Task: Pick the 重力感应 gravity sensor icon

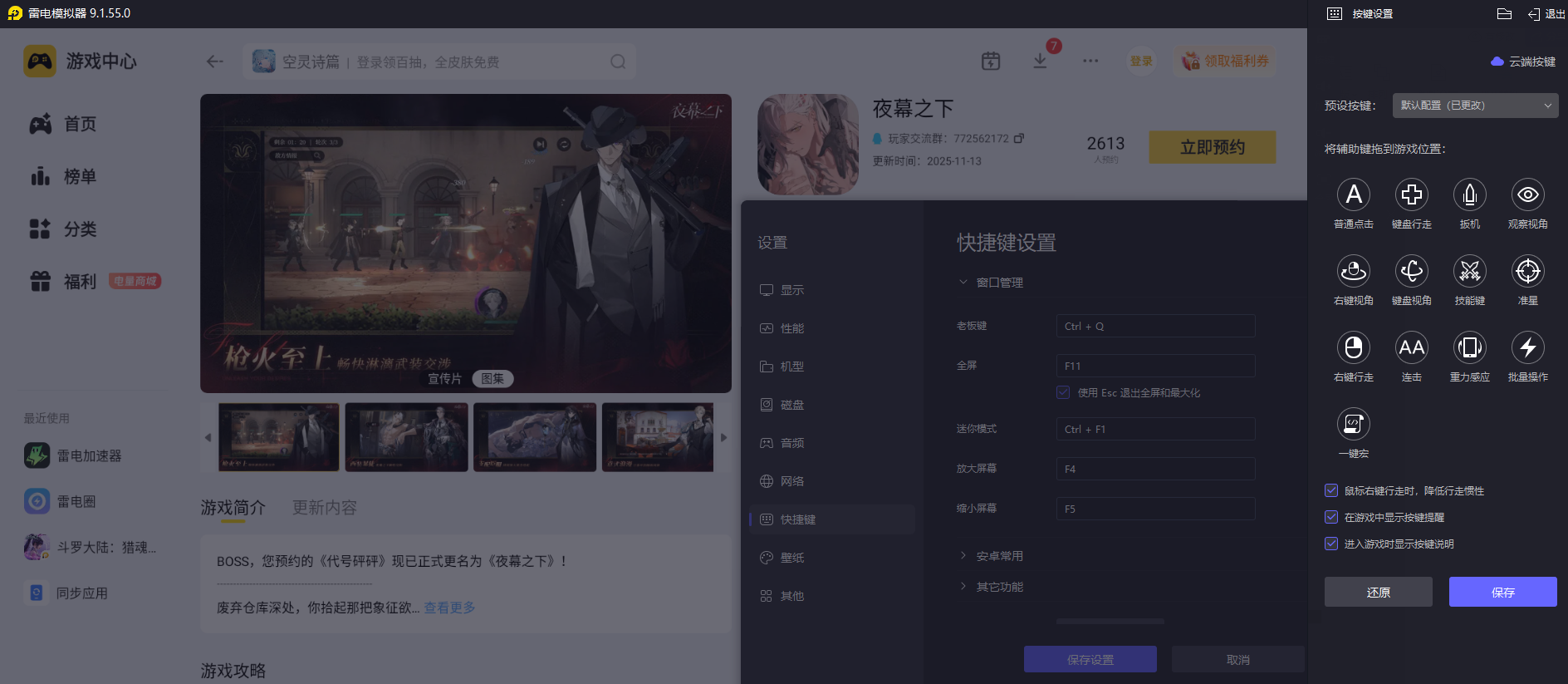Action: click(x=1469, y=348)
